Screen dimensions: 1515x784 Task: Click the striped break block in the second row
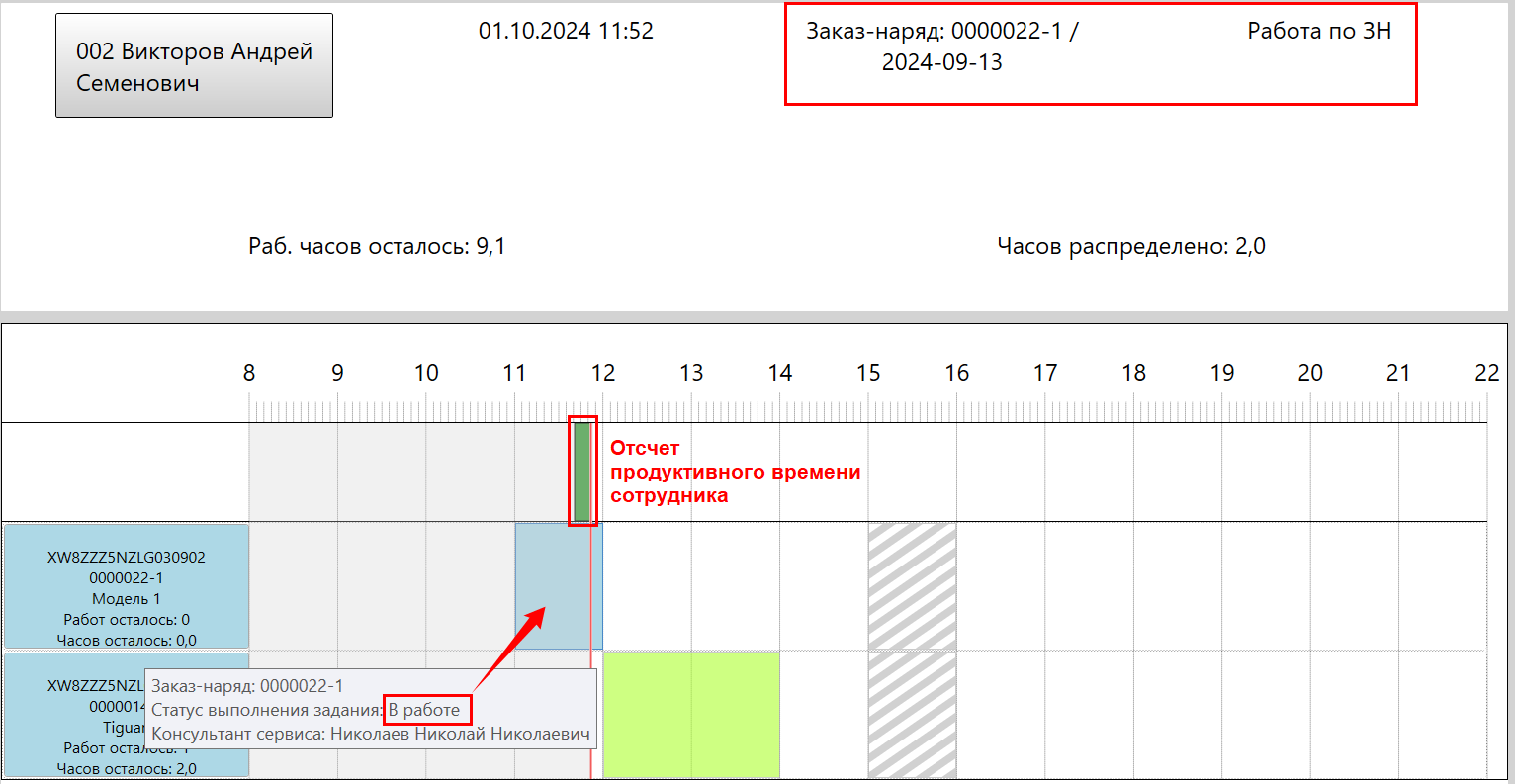(912, 714)
